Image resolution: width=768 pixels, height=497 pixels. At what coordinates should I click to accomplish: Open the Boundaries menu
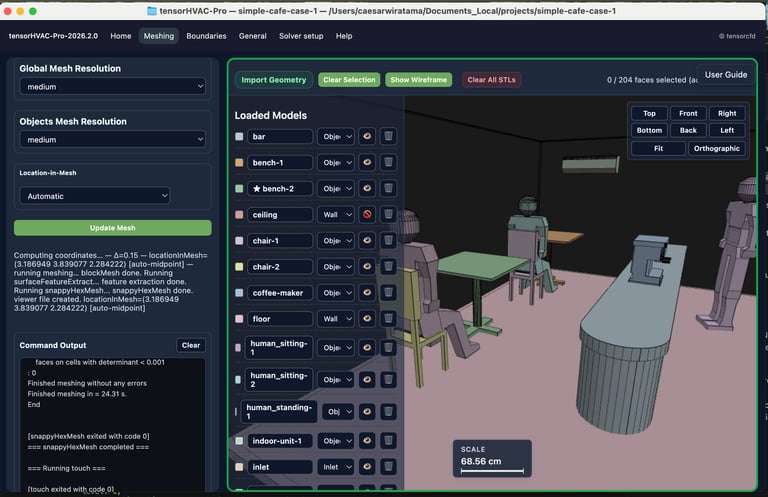[206, 36]
